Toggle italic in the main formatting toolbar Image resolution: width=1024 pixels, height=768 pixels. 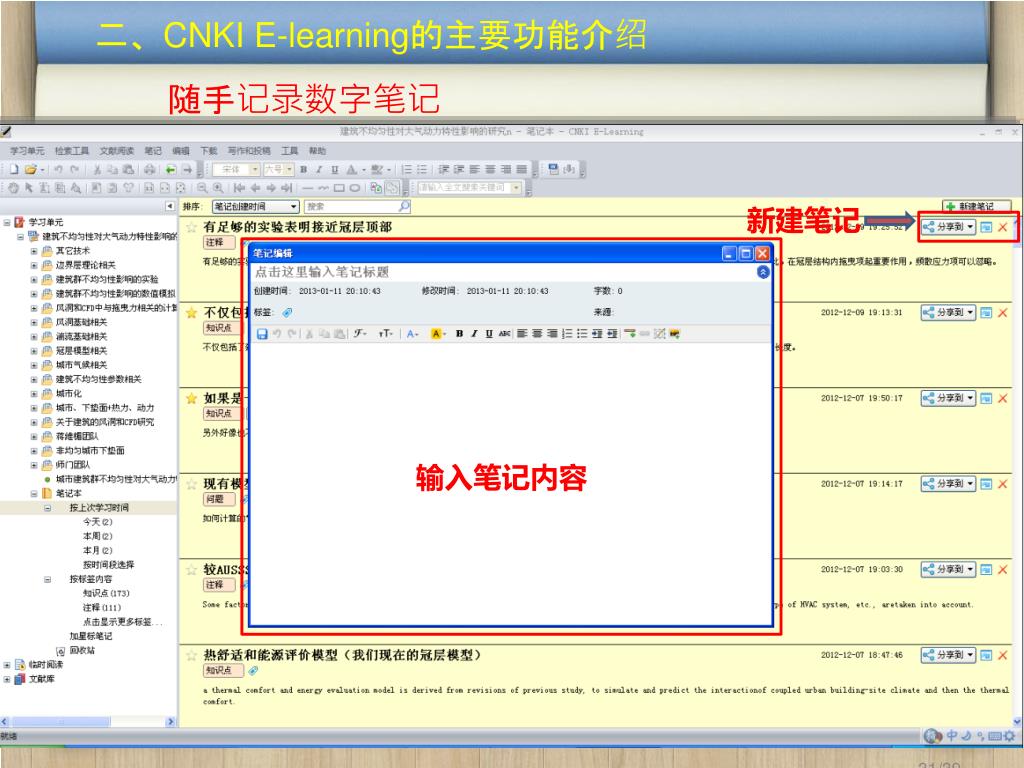point(319,169)
